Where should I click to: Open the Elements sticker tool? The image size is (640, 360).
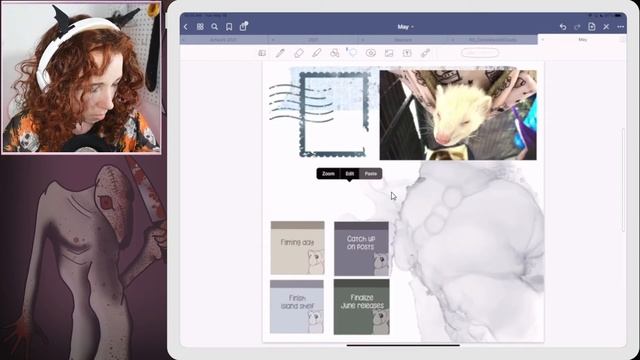371,53
